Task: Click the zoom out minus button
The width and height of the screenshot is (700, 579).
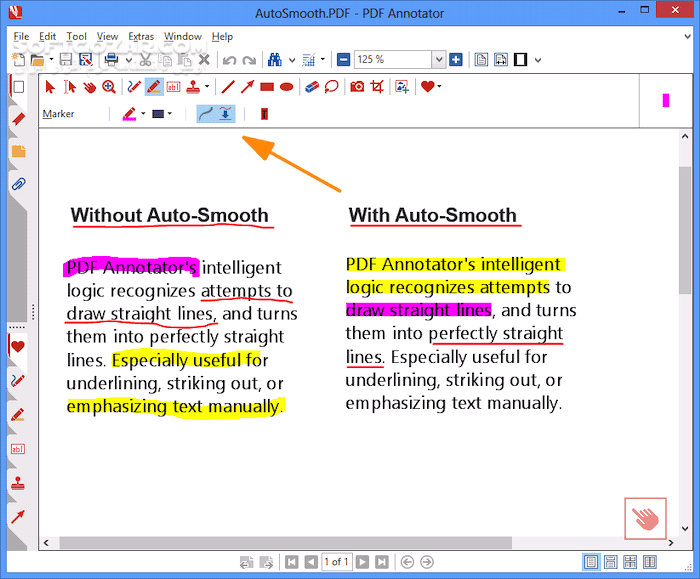Action: pyautogui.click(x=343, y=59)
